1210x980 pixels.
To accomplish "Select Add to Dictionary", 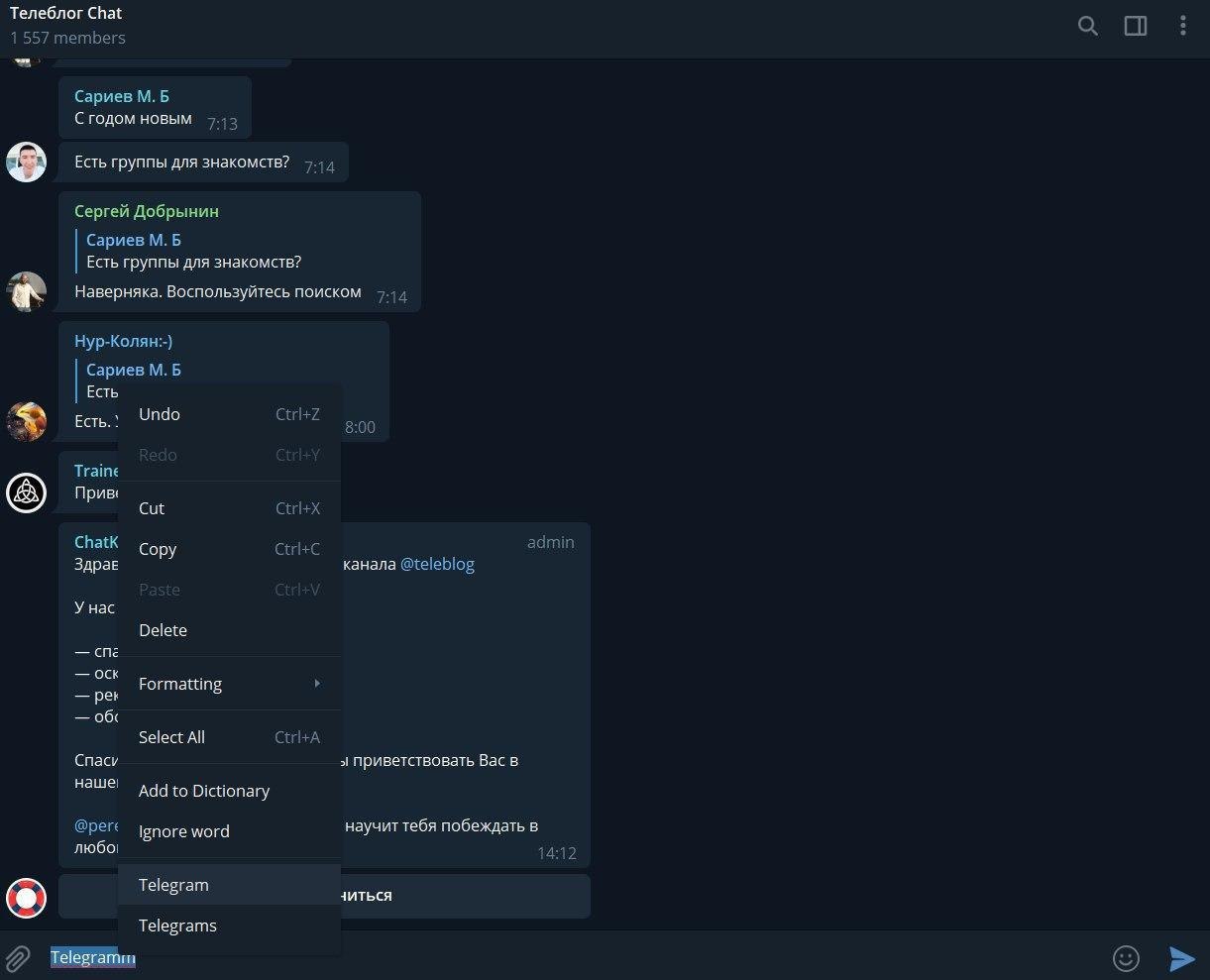I will (229, 791).
